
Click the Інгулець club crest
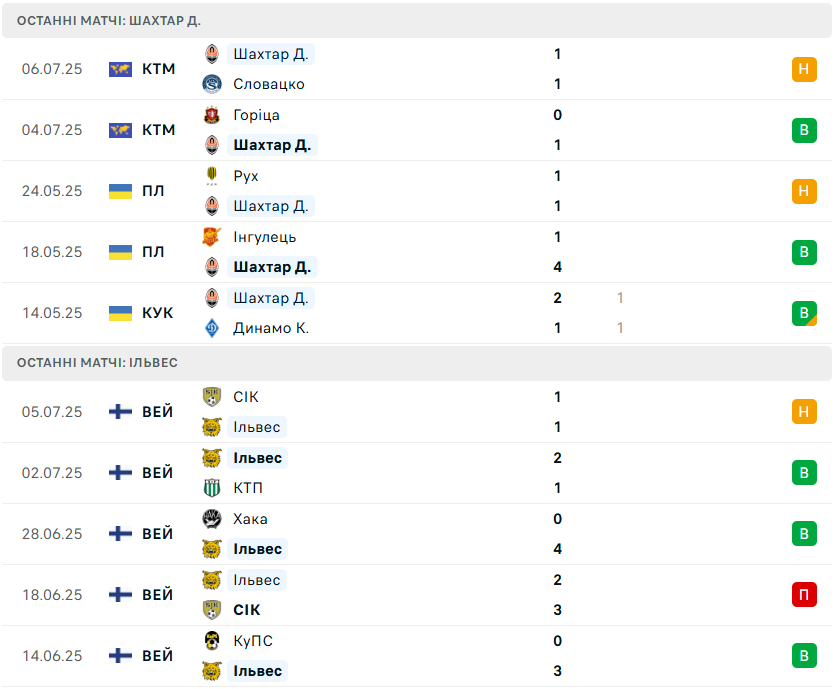pyautogui.click(x=212, y=237)
